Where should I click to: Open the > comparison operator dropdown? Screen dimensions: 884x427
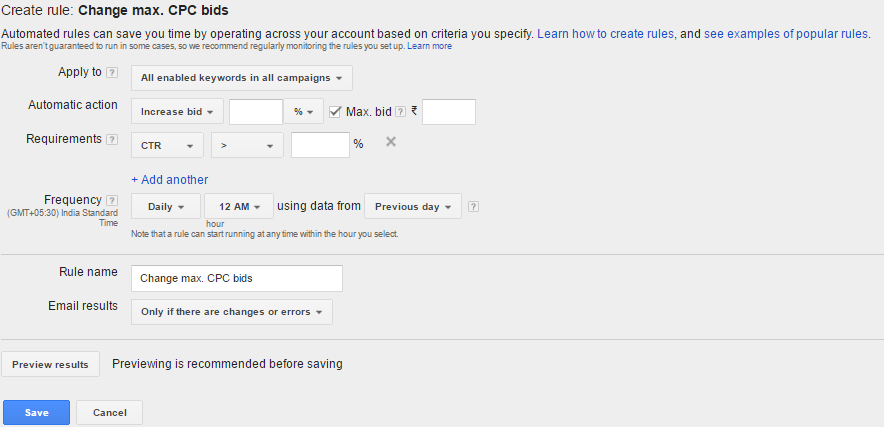pyautogui.click(x=247, y=145)
